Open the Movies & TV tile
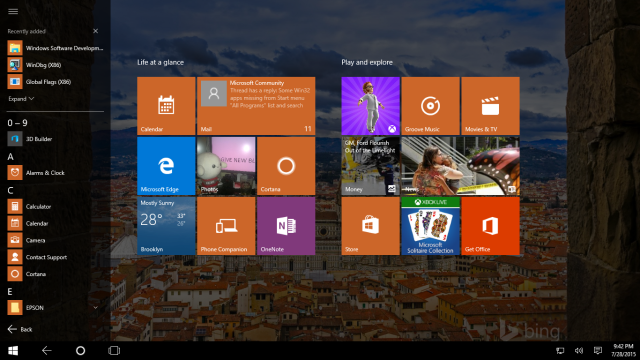This screenshot has height=360, width=640. [x=490, y=106]
